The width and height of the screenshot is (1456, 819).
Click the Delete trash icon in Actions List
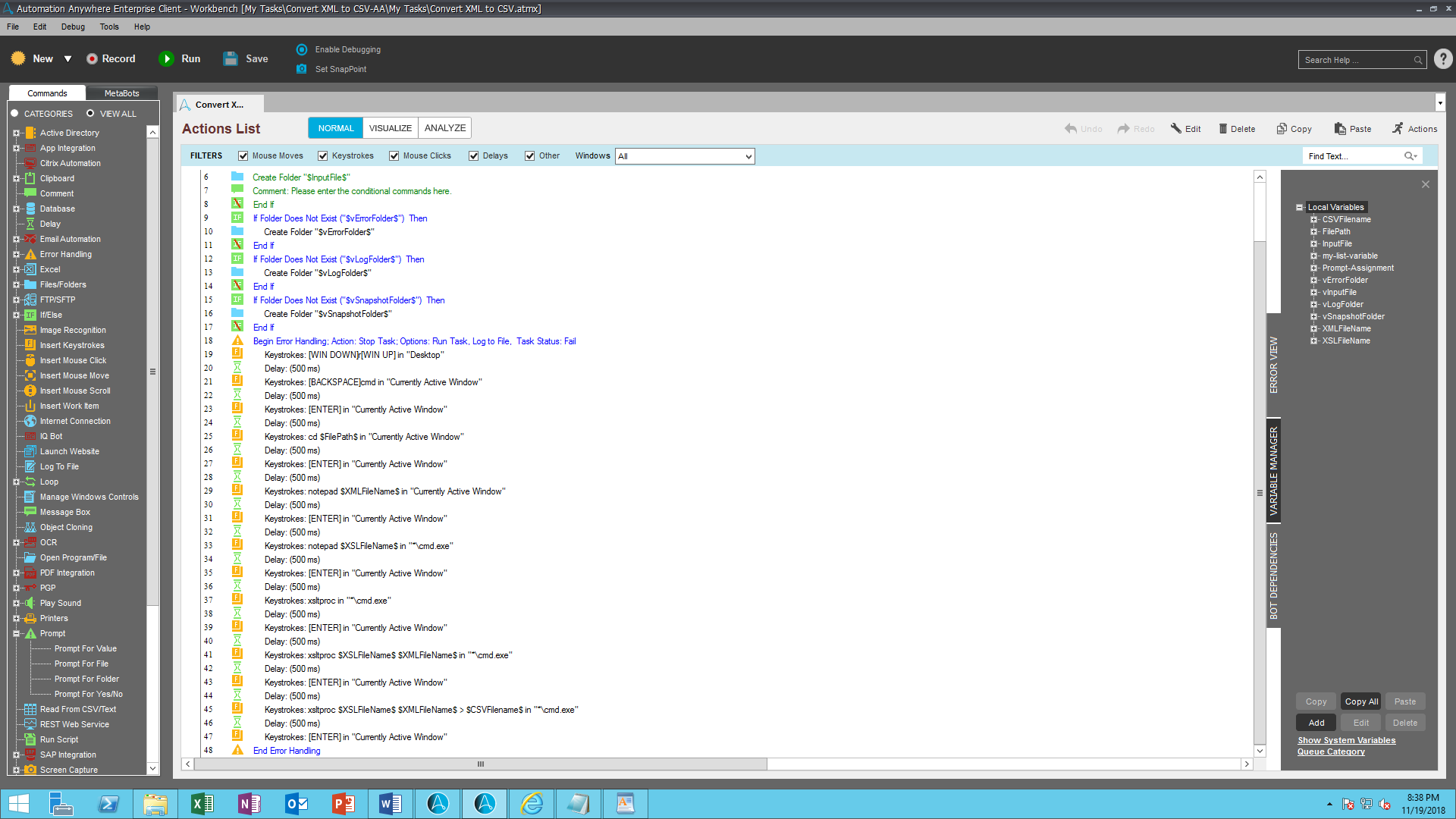tap(1222, 129)
